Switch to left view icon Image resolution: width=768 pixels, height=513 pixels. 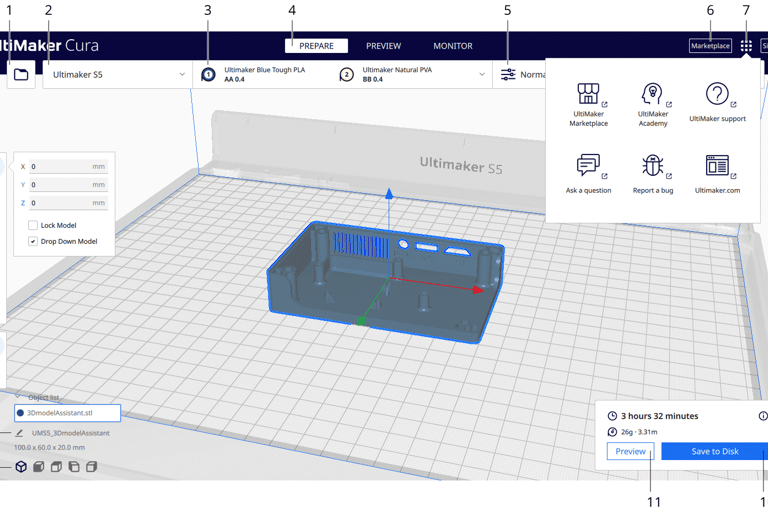pos(74,466)
